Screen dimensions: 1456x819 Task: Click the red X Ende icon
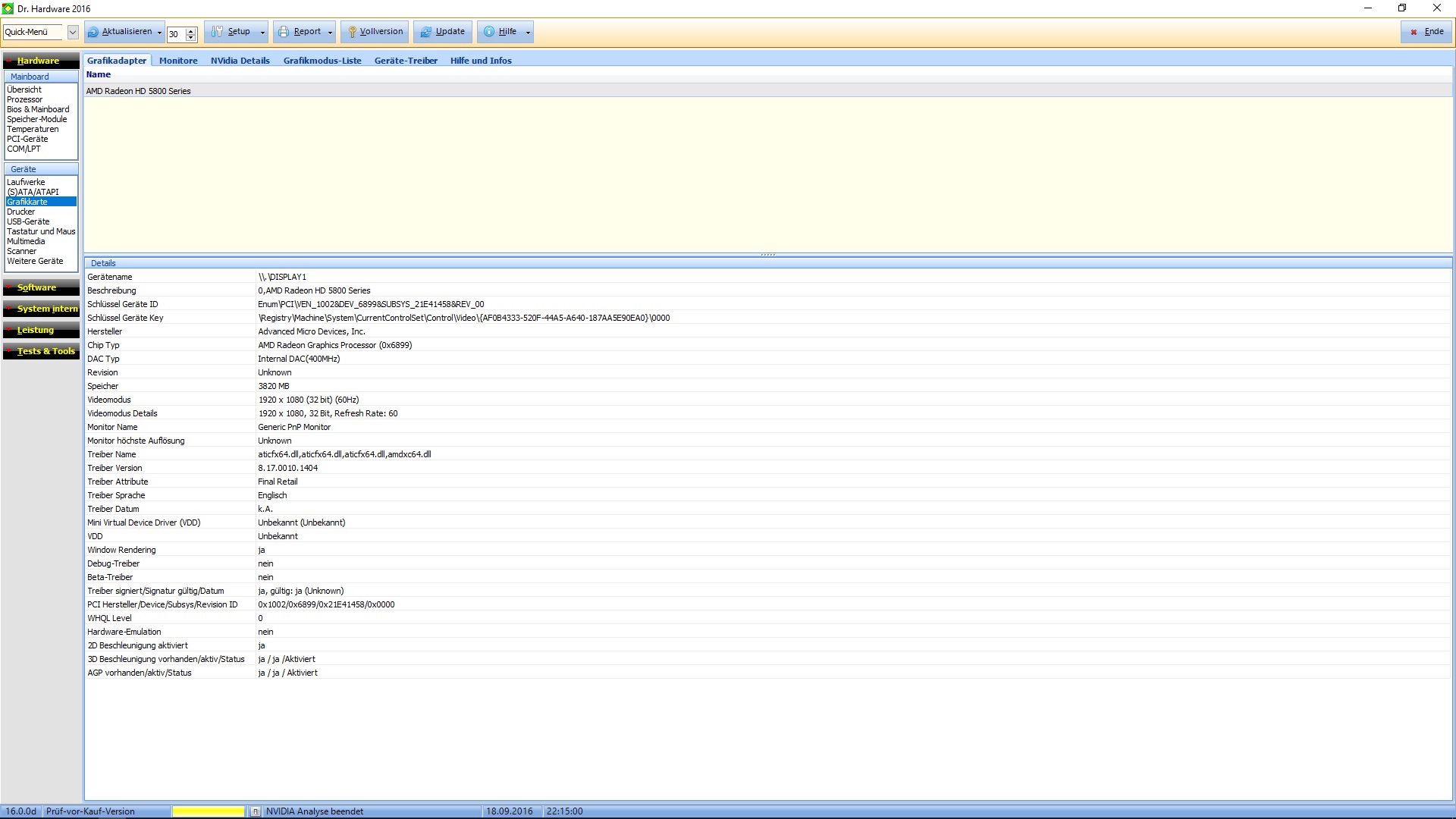[x=1414, y=32]
